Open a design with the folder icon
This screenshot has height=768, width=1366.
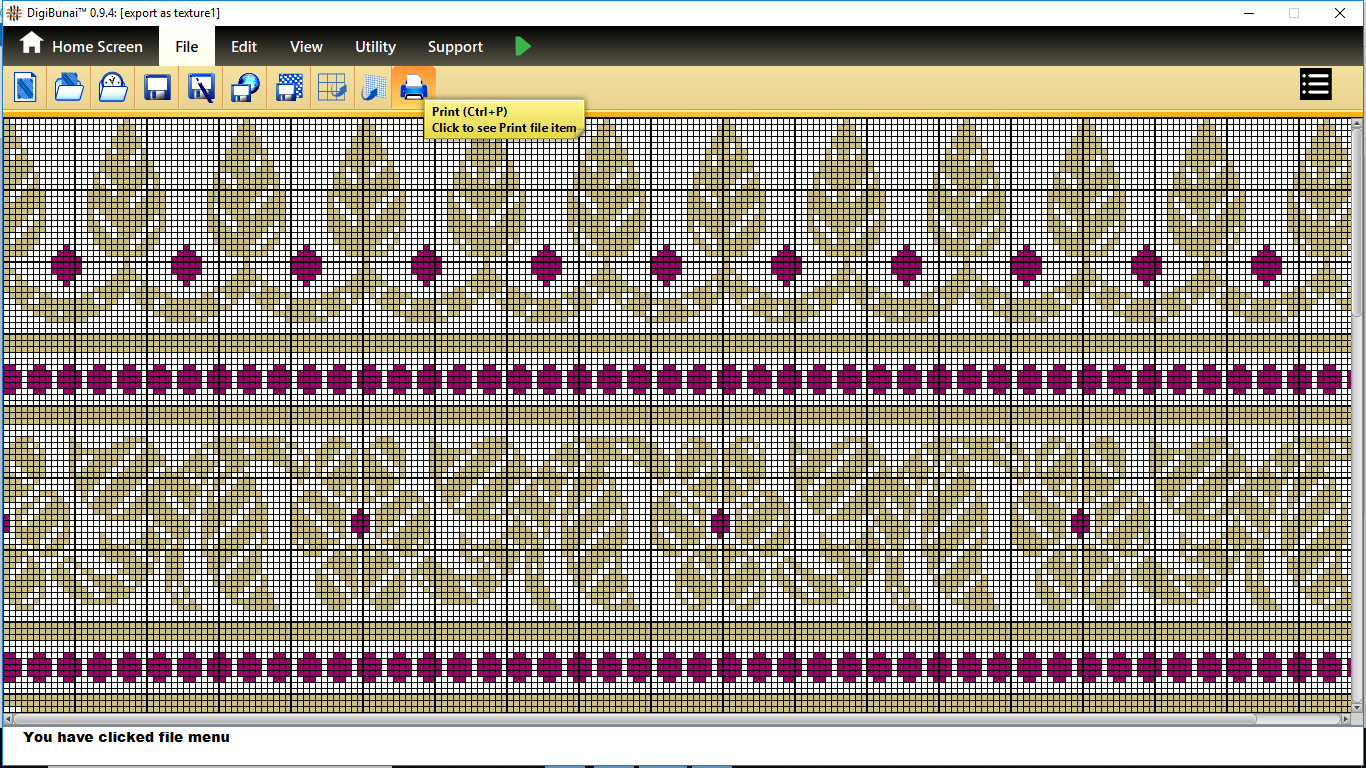69,88
